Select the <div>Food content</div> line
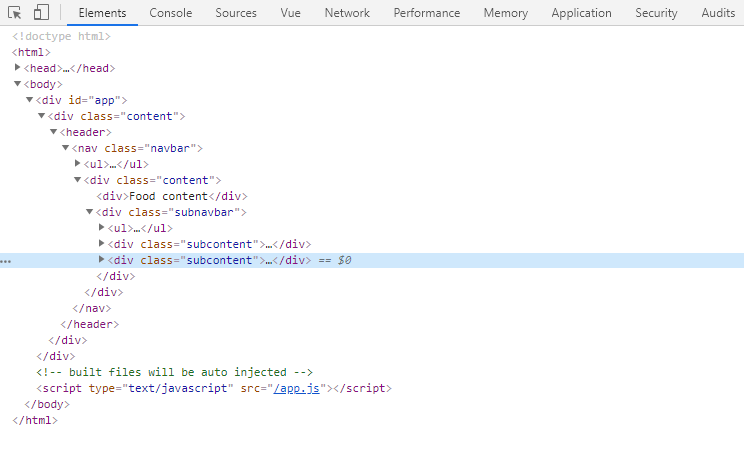744x459 pixels. click(172, 197)
